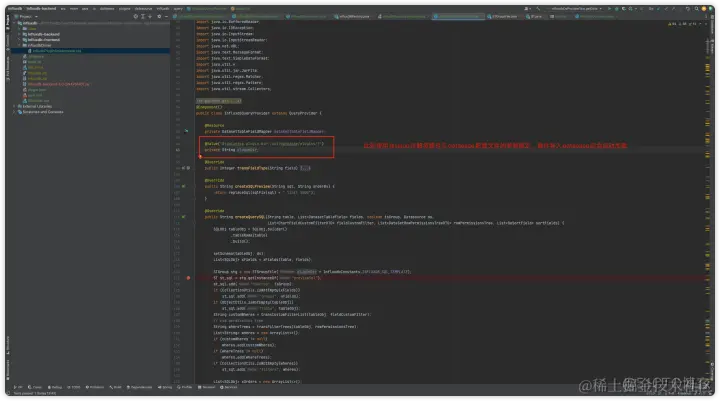Image resolution: width=720 pixels, height=401 pixels.
Task: Go to next highlighted error arrow
Action: tap(706, 24)
